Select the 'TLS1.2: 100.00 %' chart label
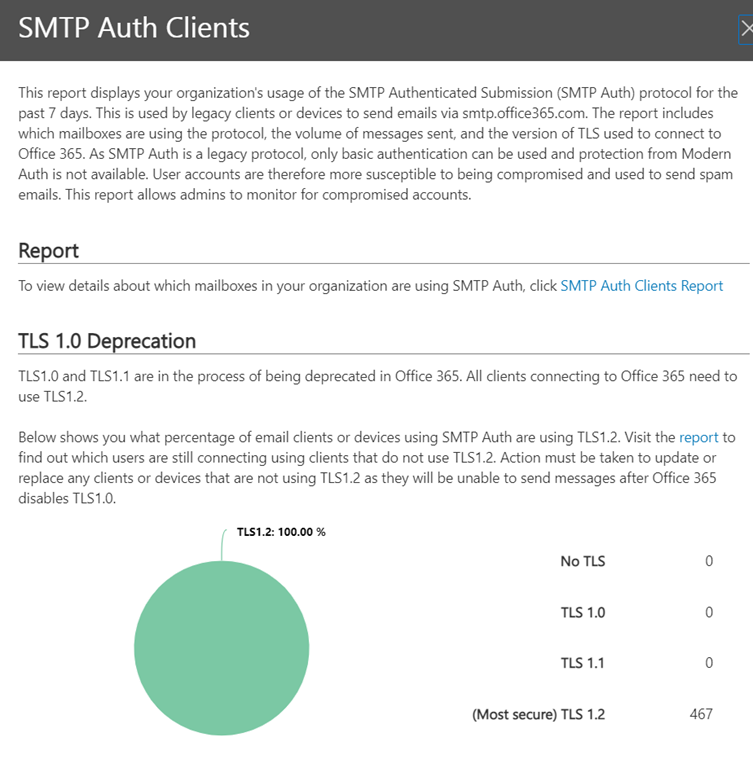The width and height of the screenshot is (753, 768). click(x=281, y=532)
